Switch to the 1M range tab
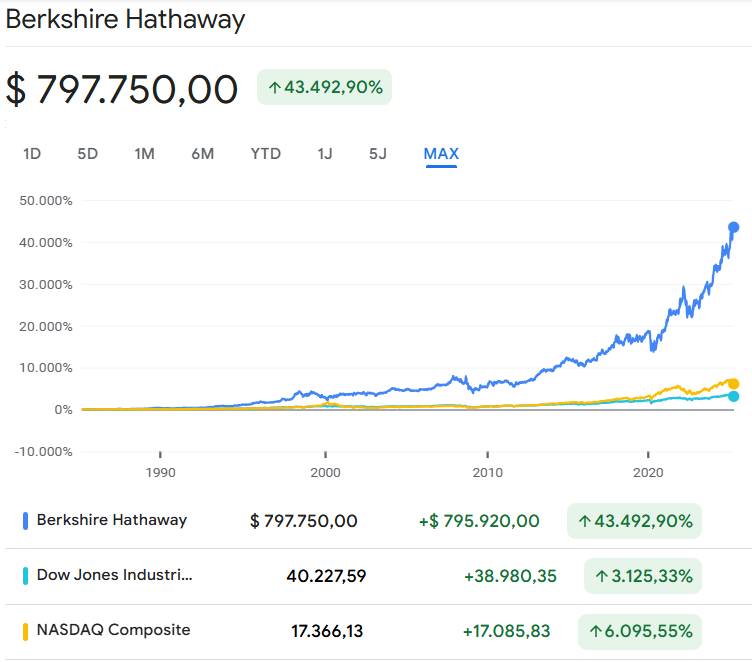752x662 pixels. (144, 154)
